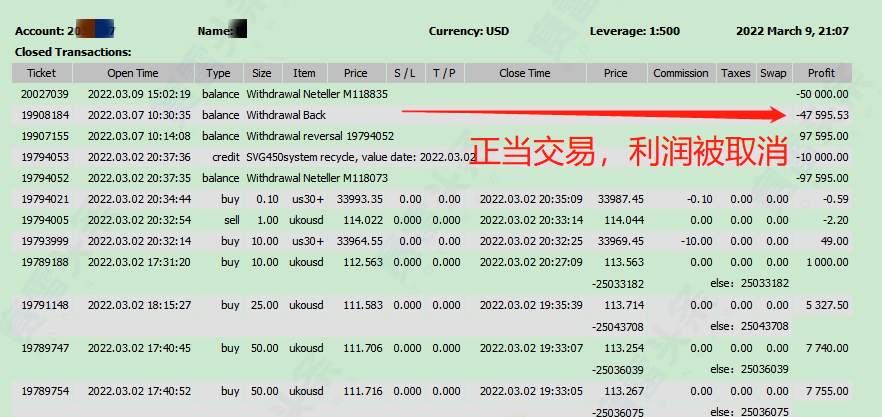Click the -97 595.00 profit value
This screenshot has height=417, width=882.
822,178
